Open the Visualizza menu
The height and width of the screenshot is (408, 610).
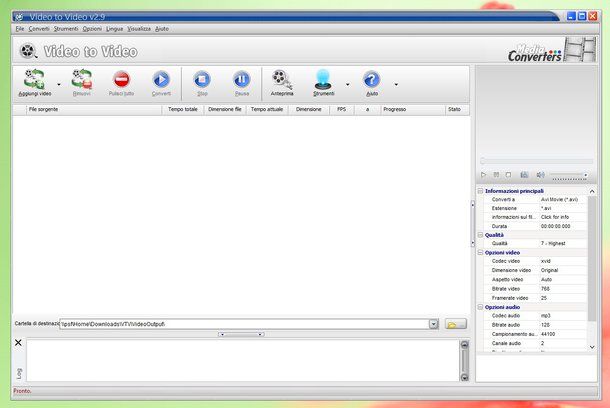[139, 29]
